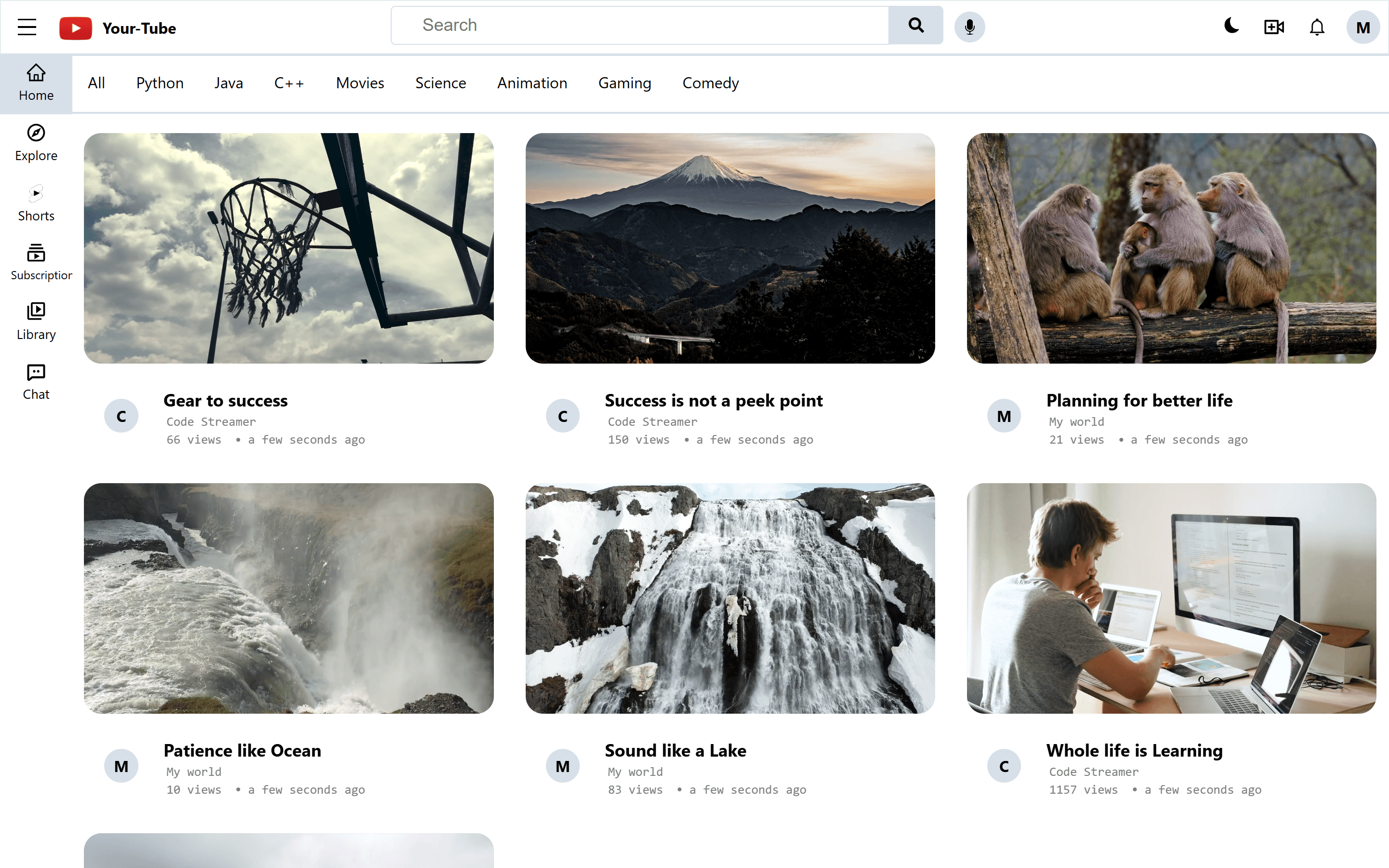Open the hamburger menu
The image size is (1389, 868).
(x=27, y=27)
